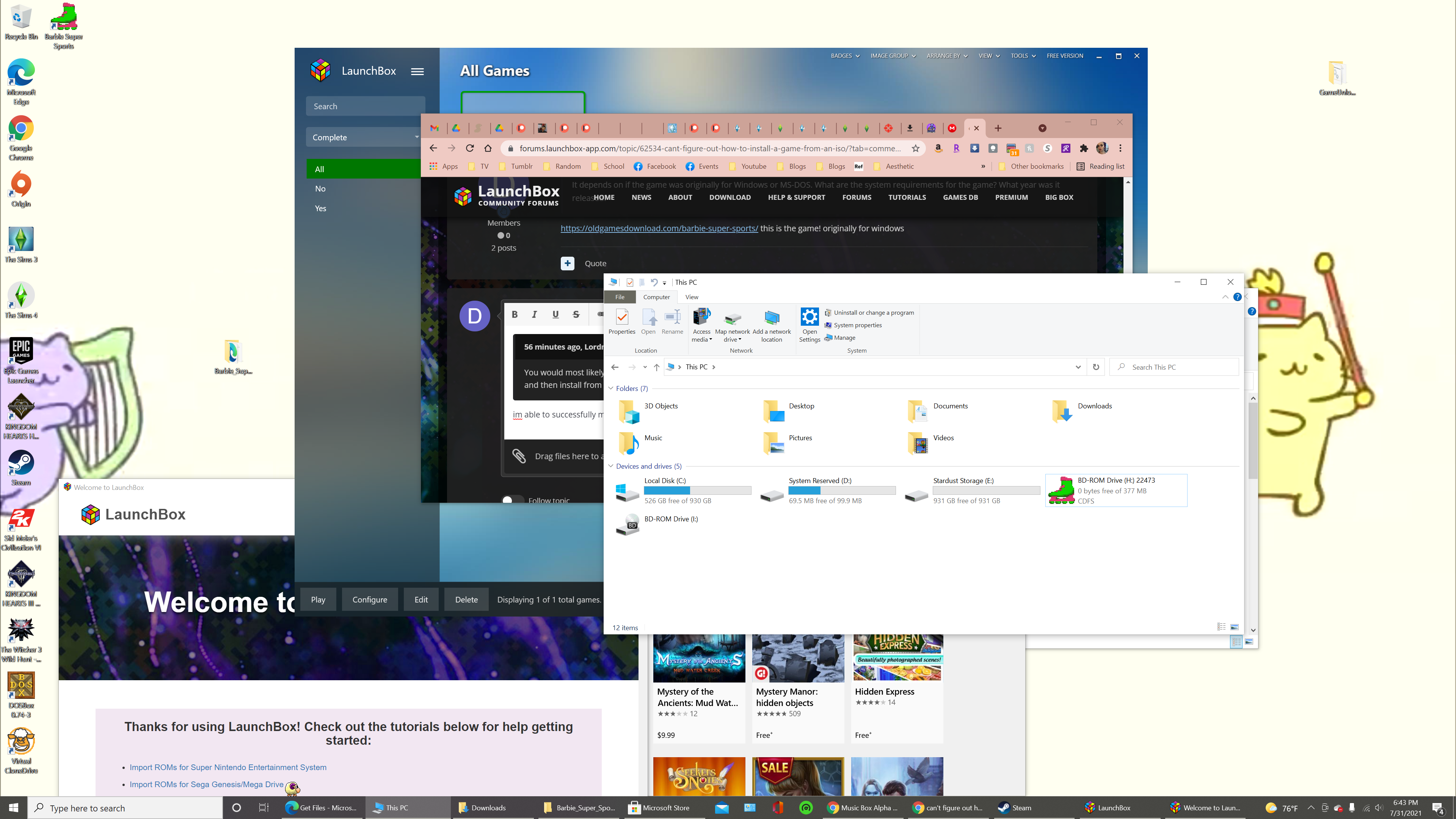Screen dimensions: 1456x819
Task: Open Import ROMs for Super Nintendo link
Action: point(228,767)
